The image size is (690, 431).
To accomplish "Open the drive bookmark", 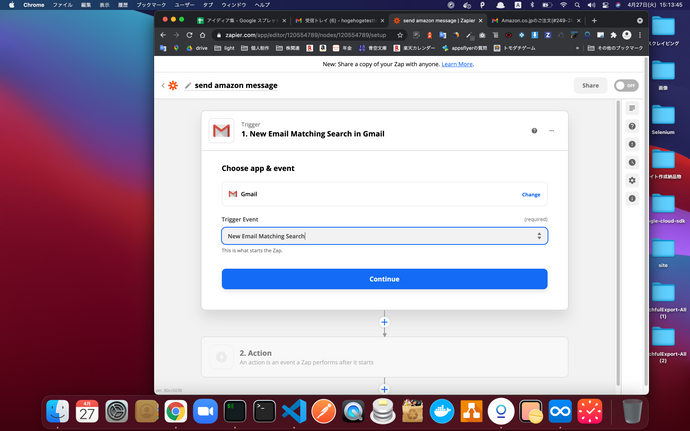I will 197,48.
